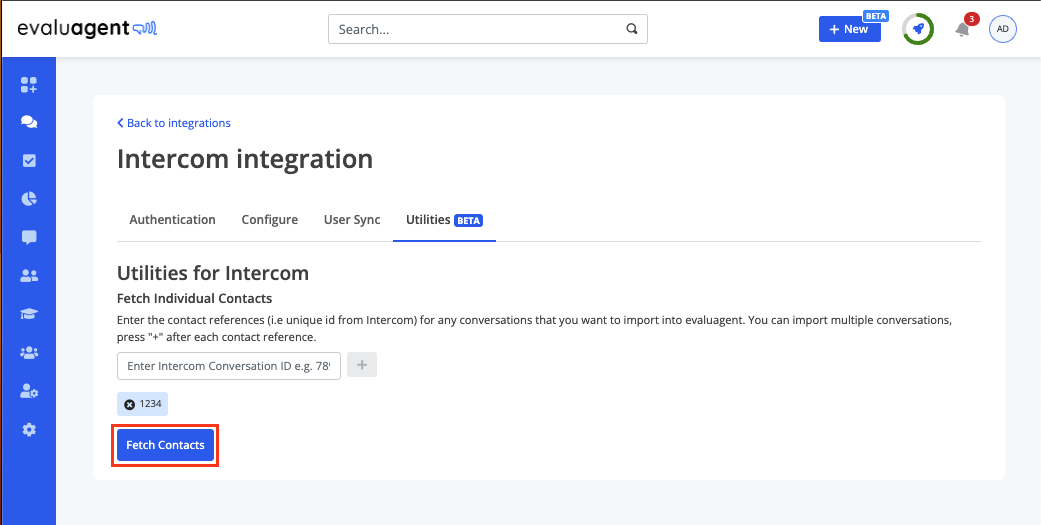This screenshot has height=525, width=1041.
Task: Click the plus button to add reference
Action: 362,365
